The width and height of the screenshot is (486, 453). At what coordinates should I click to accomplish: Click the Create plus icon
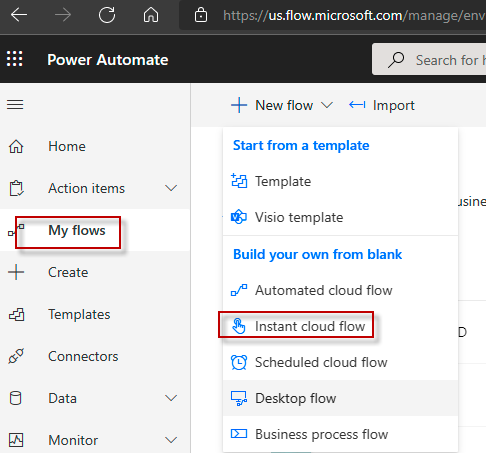(16, 272)
